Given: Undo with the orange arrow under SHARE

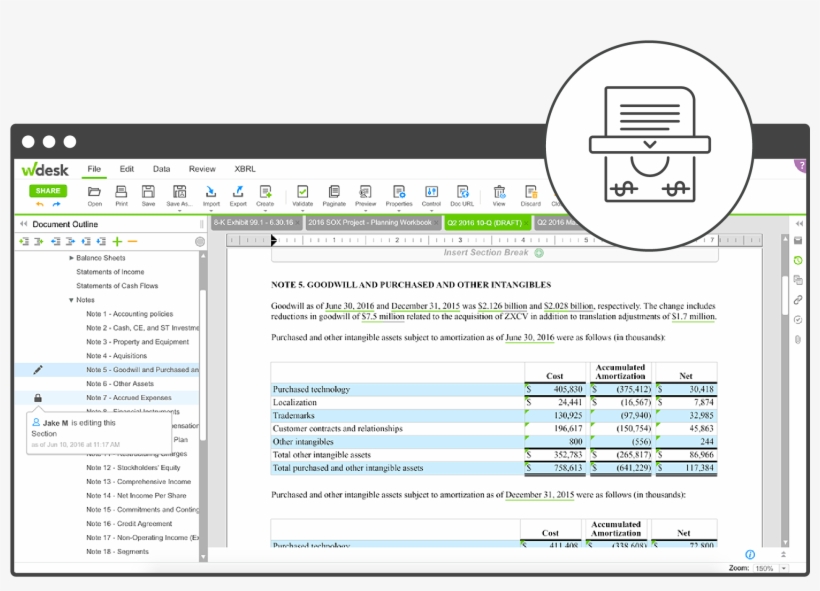Looking at the screenshot, I should (x=40, y=204).
